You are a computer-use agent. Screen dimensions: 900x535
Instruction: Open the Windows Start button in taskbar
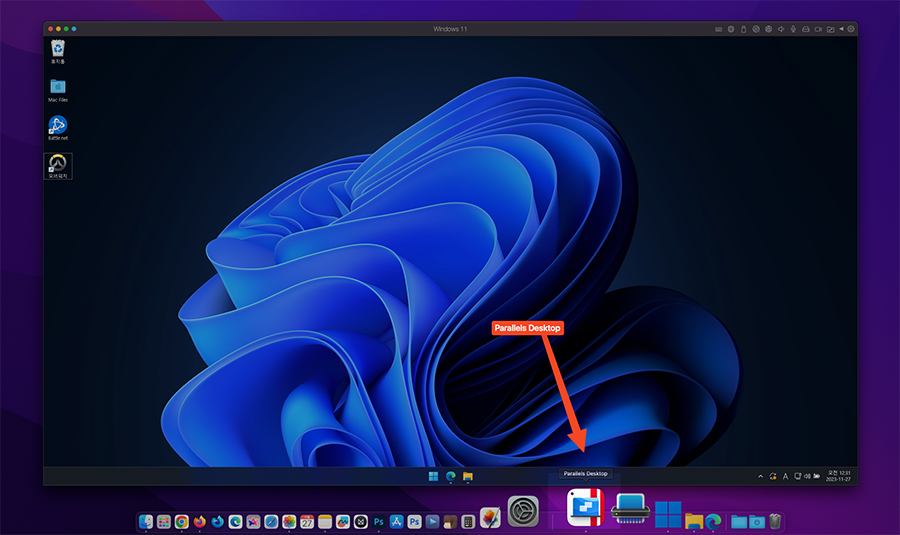click(433, 476)
